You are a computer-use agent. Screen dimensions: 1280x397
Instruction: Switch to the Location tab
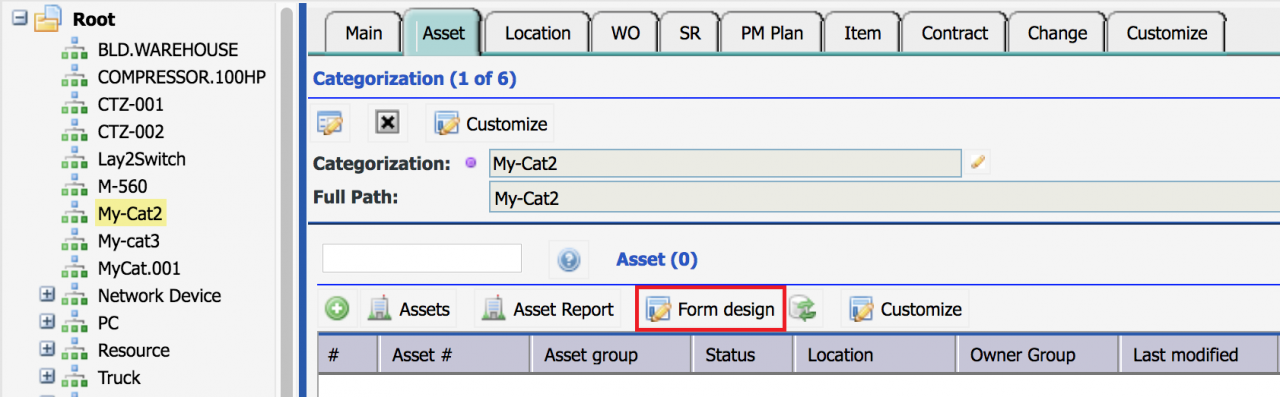(x=538, y=33)
